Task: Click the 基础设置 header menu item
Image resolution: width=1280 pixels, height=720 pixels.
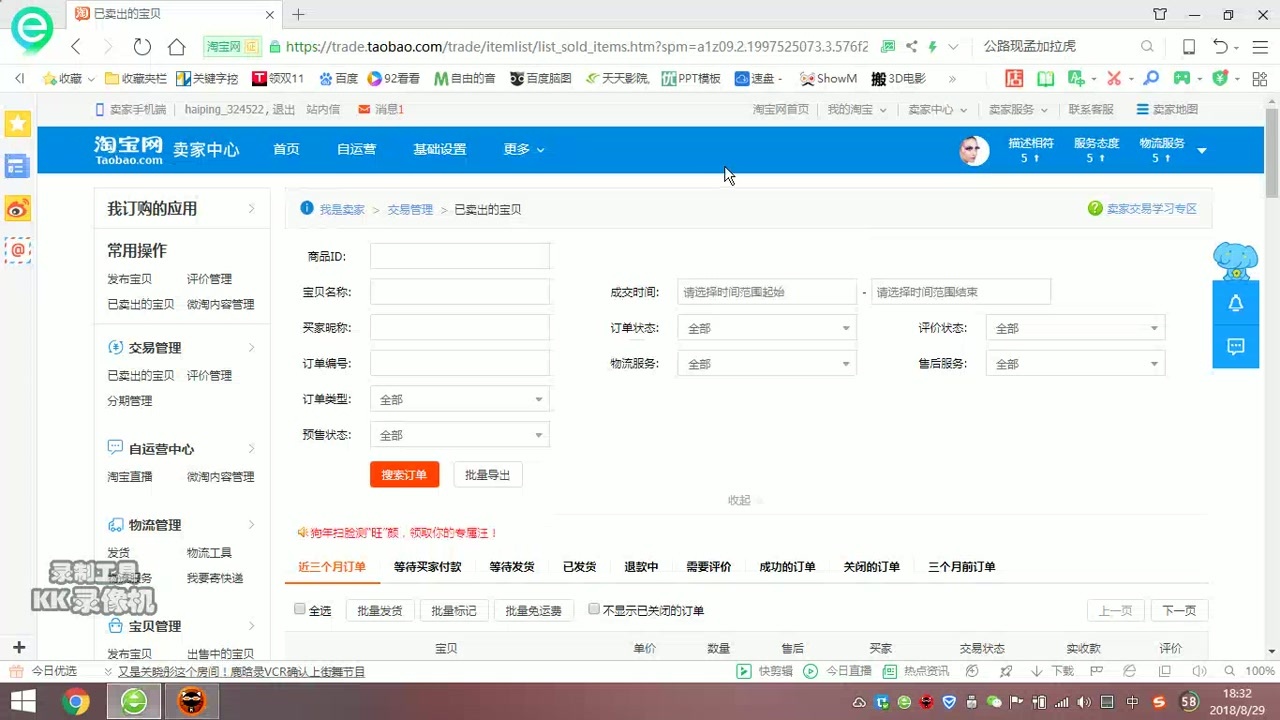Action: click(x=440, y=149)
